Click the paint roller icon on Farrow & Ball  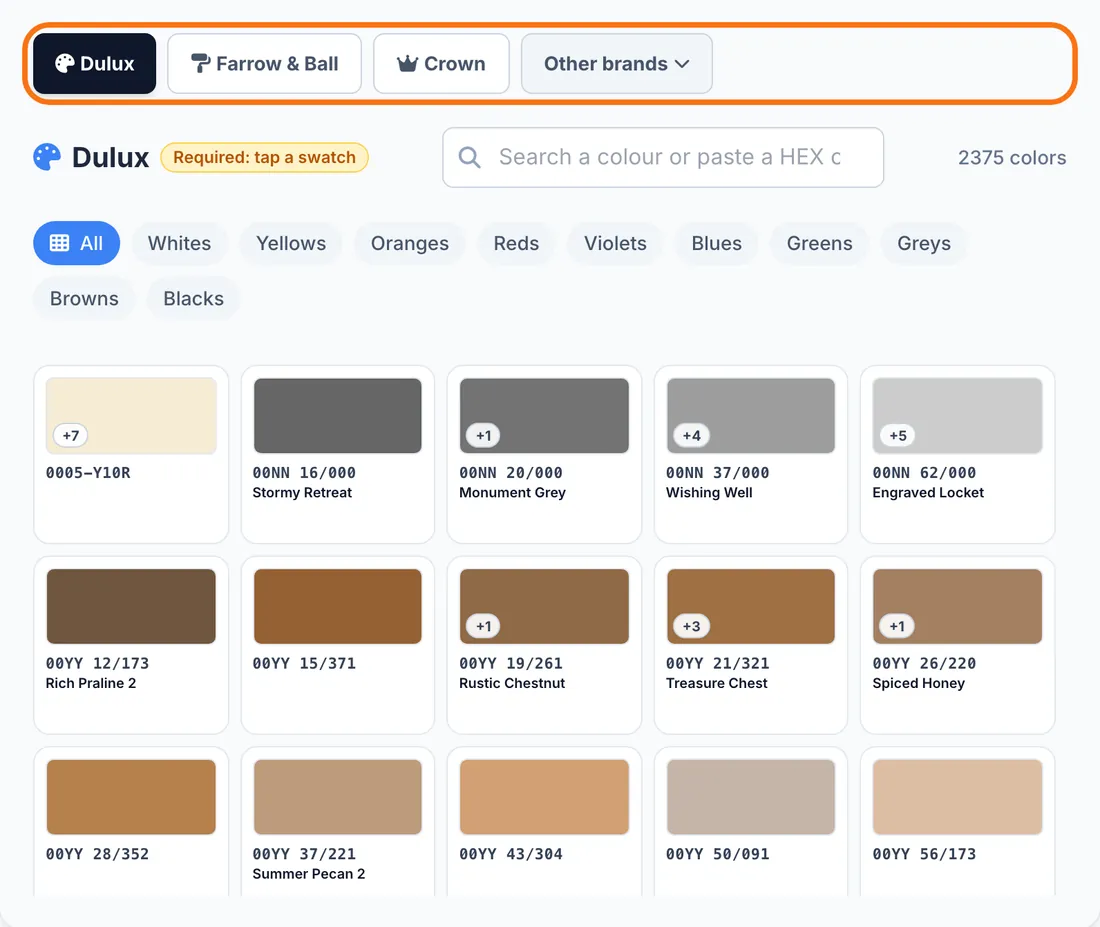pyautogui.click(x=201, y=64)
